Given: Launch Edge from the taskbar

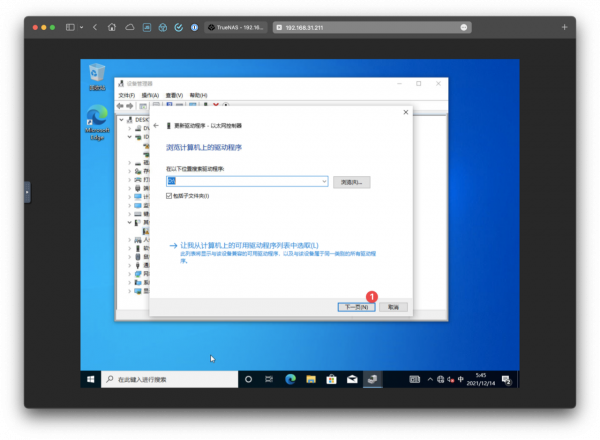Looking at the screenshot, I should (290, 379).
